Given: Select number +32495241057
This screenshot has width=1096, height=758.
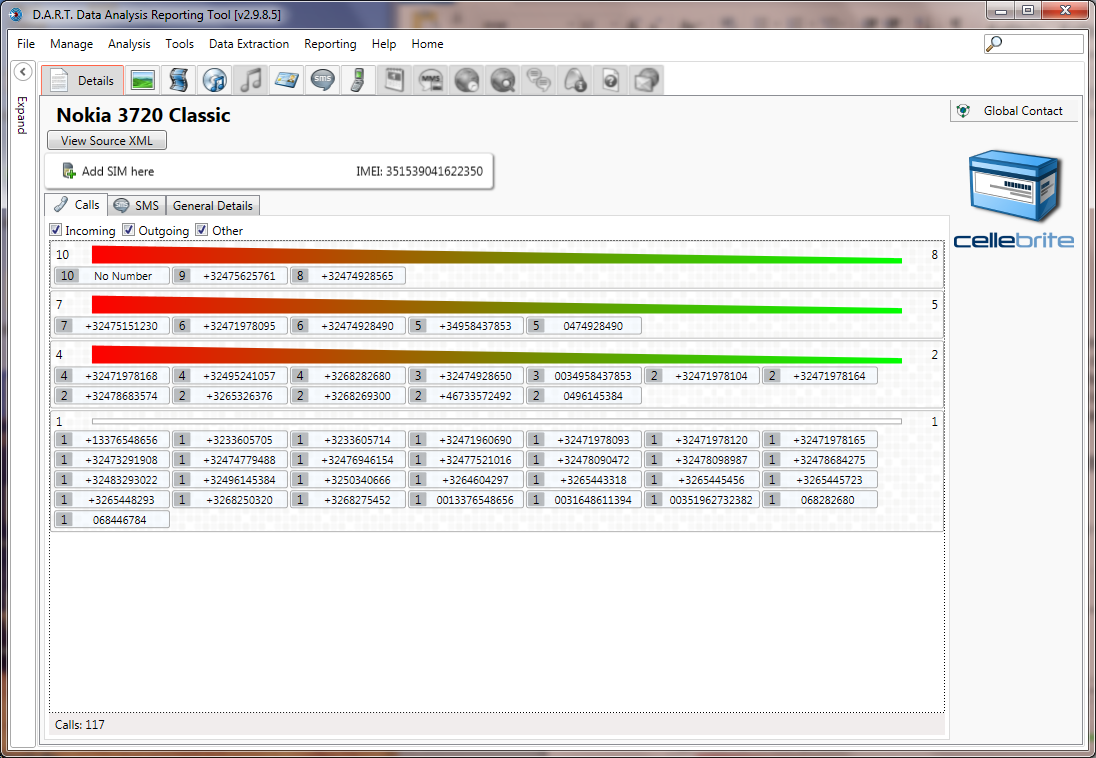Looking at the screenshot, I should pyautogui.click(x=230, y=376).
